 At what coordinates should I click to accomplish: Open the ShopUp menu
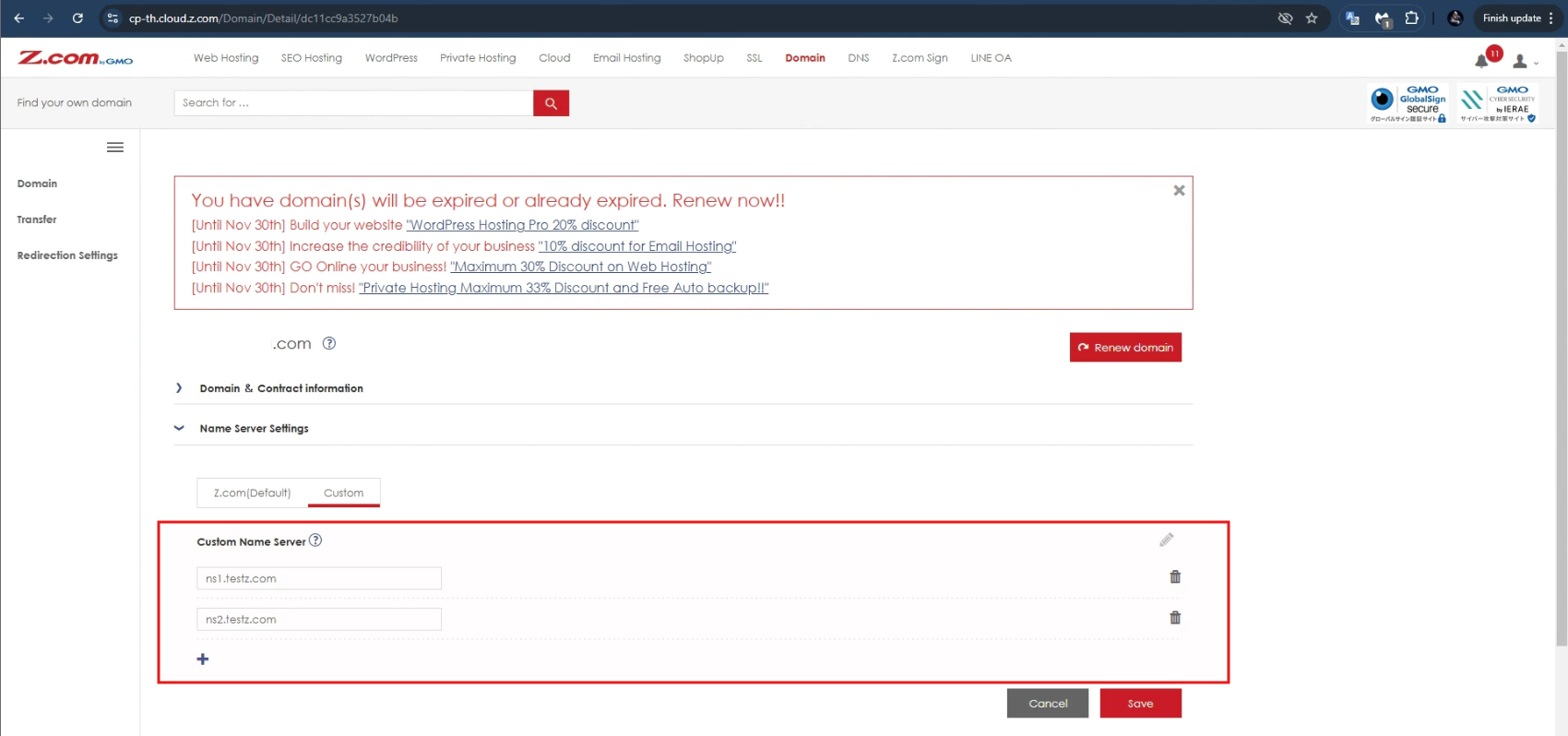point(704,58)
